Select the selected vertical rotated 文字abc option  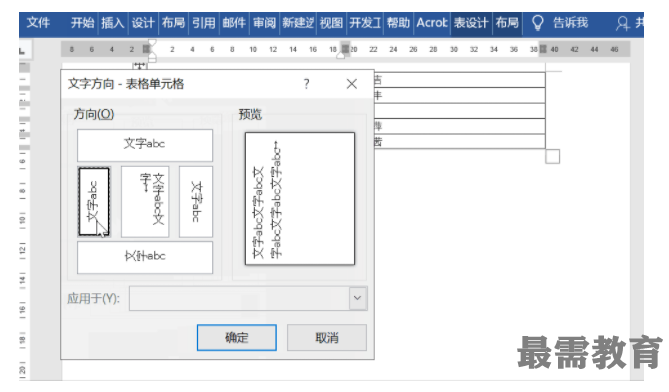94,202
